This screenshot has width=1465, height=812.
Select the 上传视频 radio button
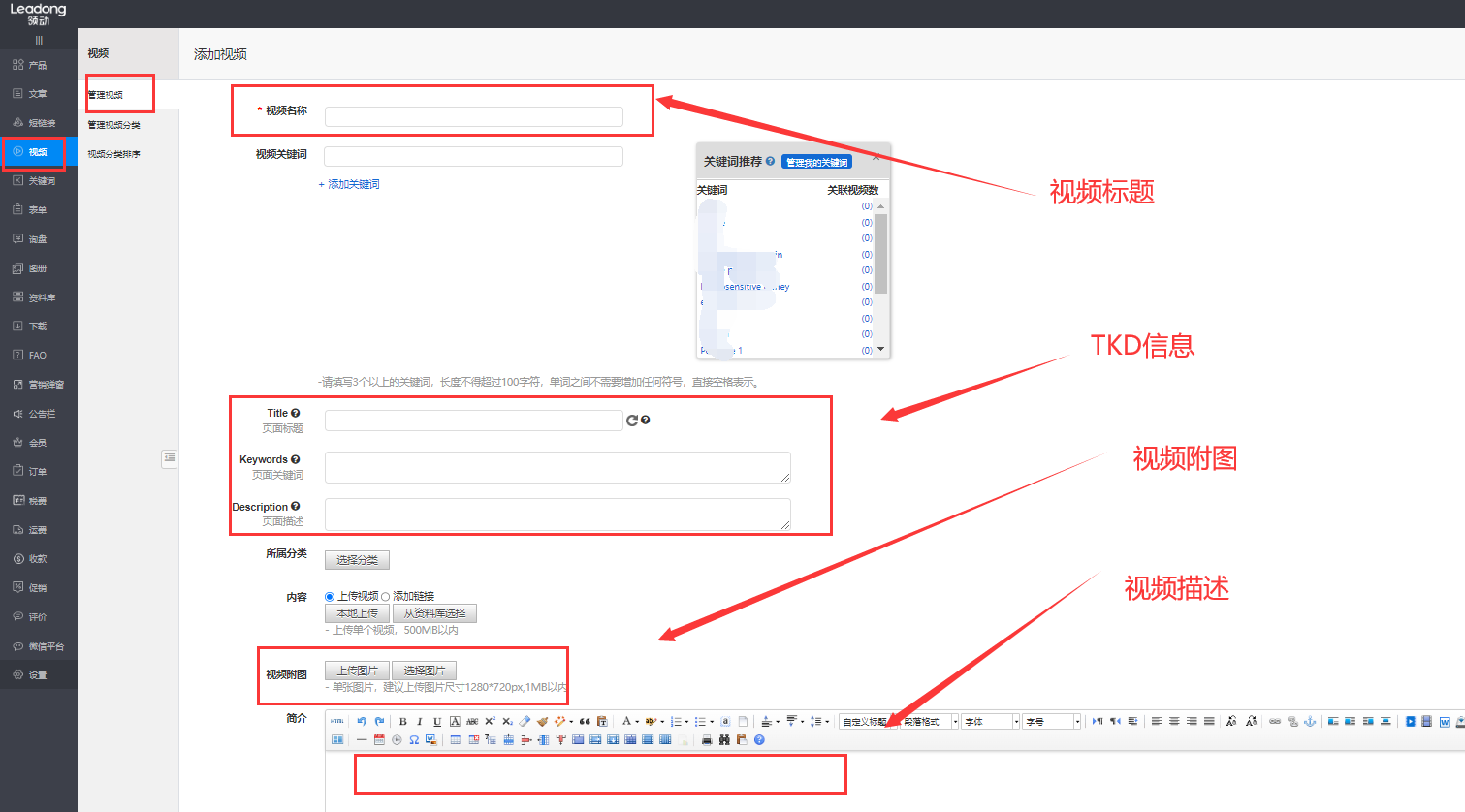pos(330,597)
